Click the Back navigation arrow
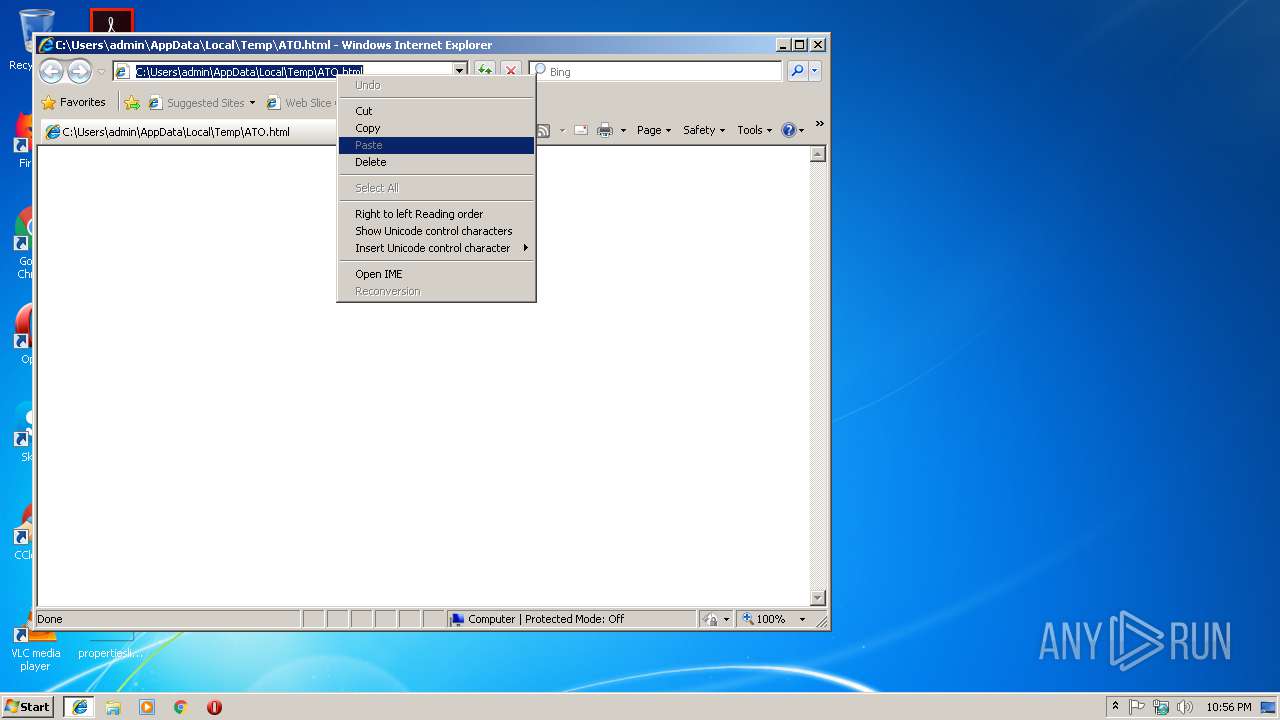The image size is (1280, 720). [x=51, y=71]
